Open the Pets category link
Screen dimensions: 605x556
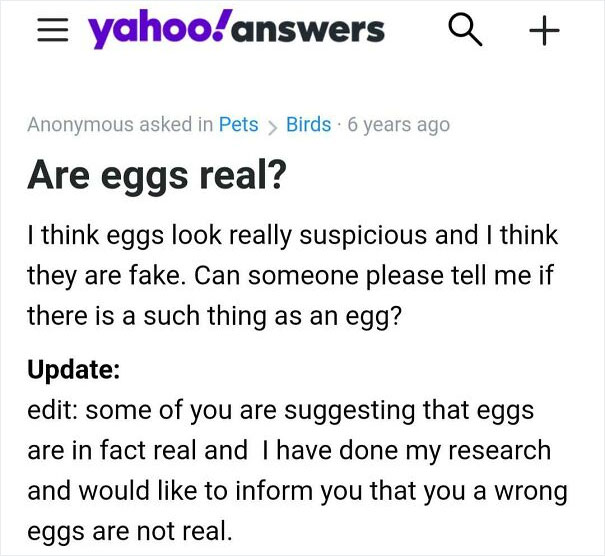pyautogui.click(x=238, y=125)
